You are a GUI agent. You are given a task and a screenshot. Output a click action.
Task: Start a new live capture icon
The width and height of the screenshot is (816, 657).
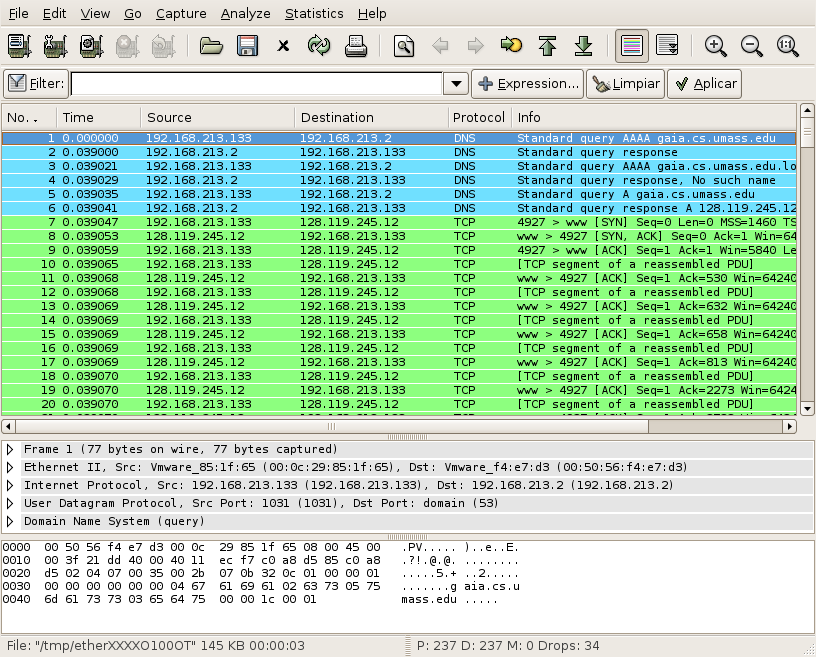pos(91,46)
